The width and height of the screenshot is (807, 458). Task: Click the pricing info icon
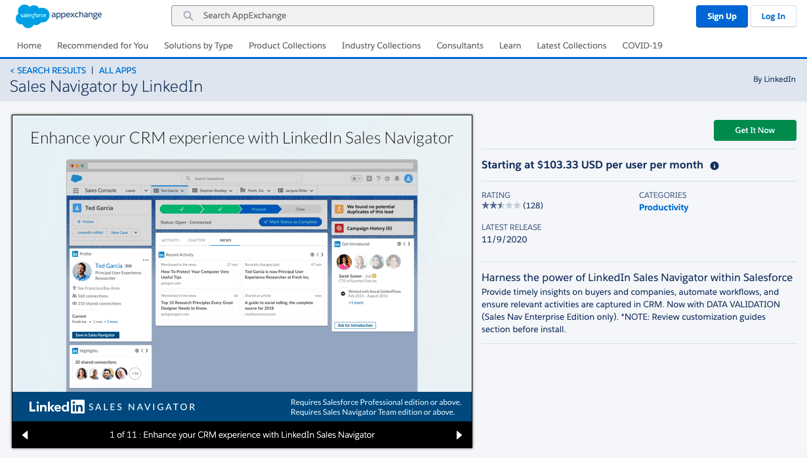point(714,166)
